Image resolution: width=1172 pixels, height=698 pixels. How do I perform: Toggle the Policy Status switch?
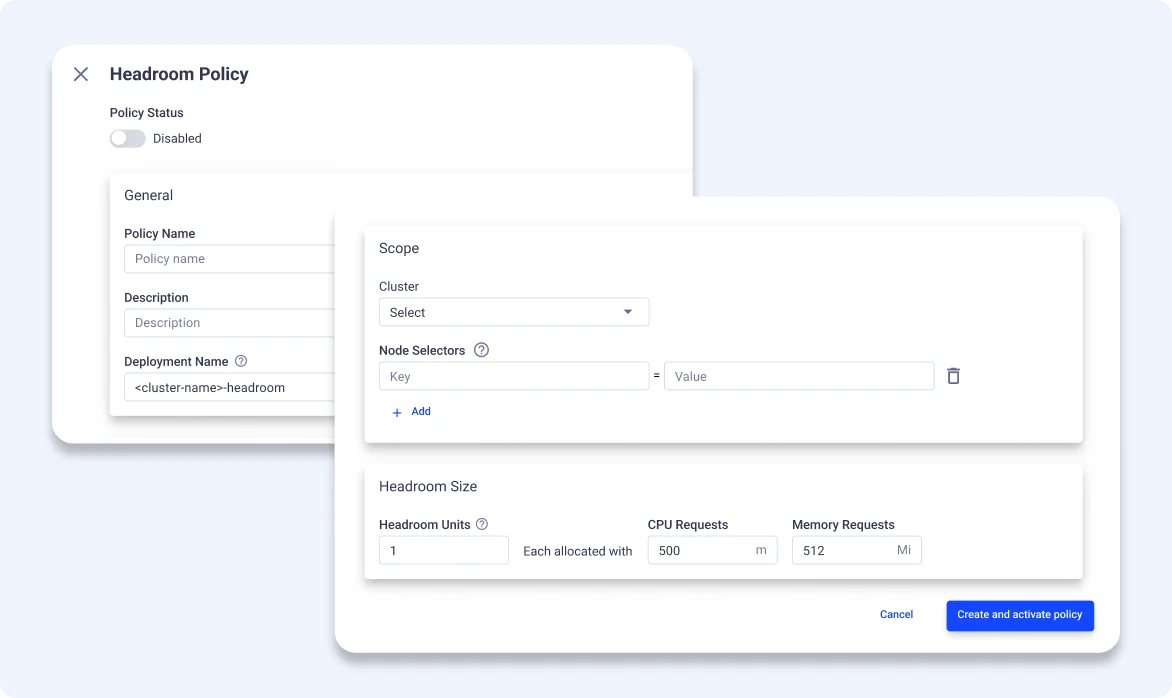click(127, 139)
